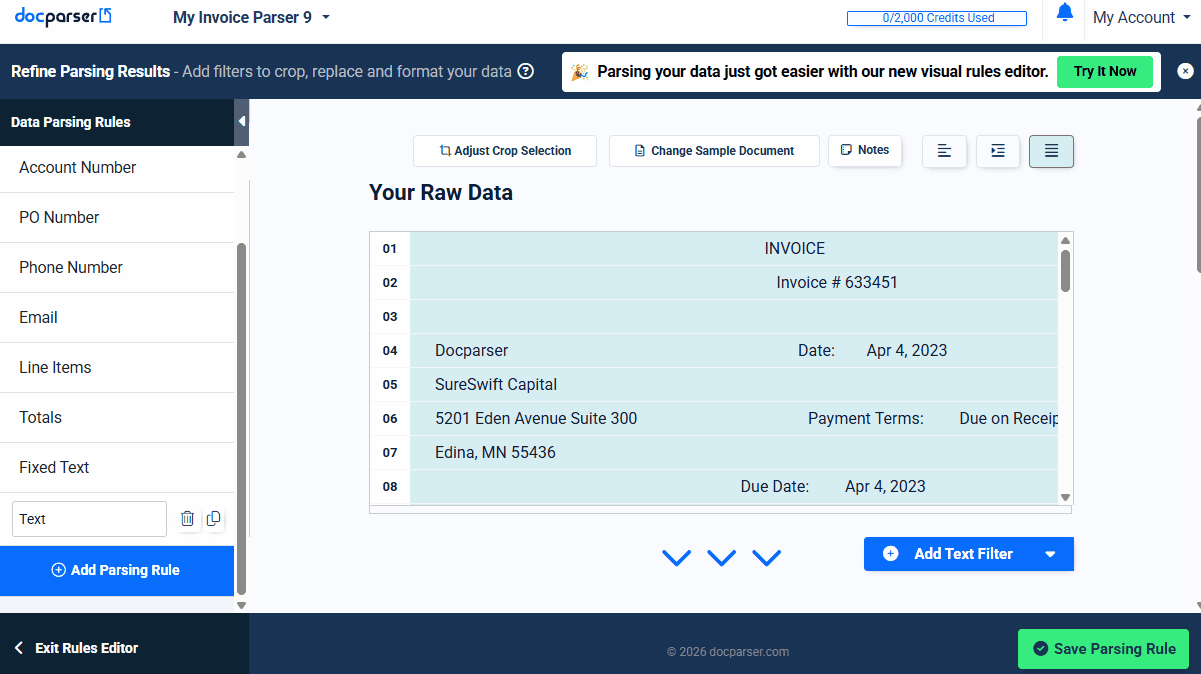Click the credits used progress bar
The height and width of the screenshot is (674, 1201).
[x=936, y=18]
